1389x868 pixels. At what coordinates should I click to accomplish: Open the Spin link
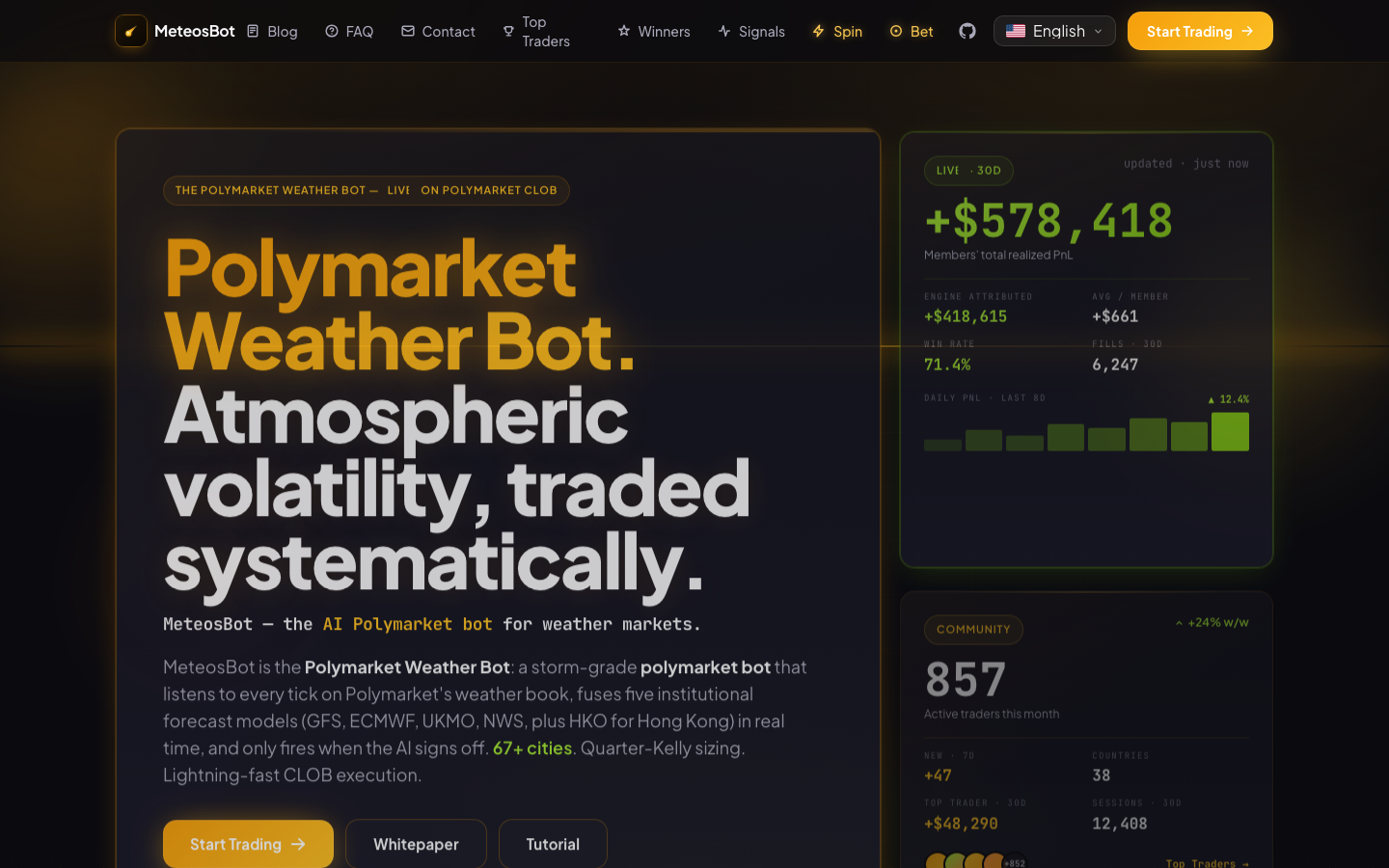click(837, 31)
